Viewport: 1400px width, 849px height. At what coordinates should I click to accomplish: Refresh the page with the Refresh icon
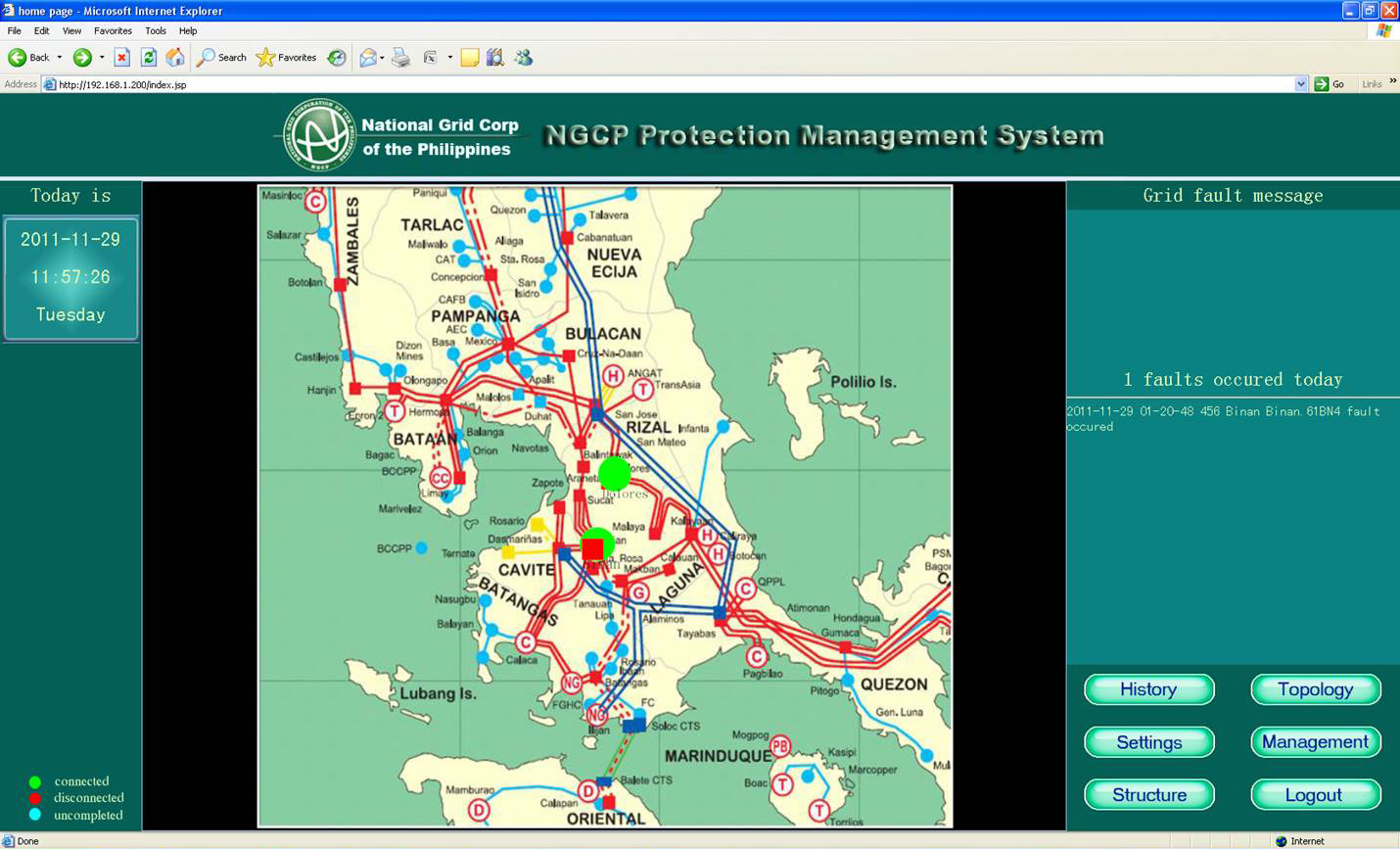148,58
